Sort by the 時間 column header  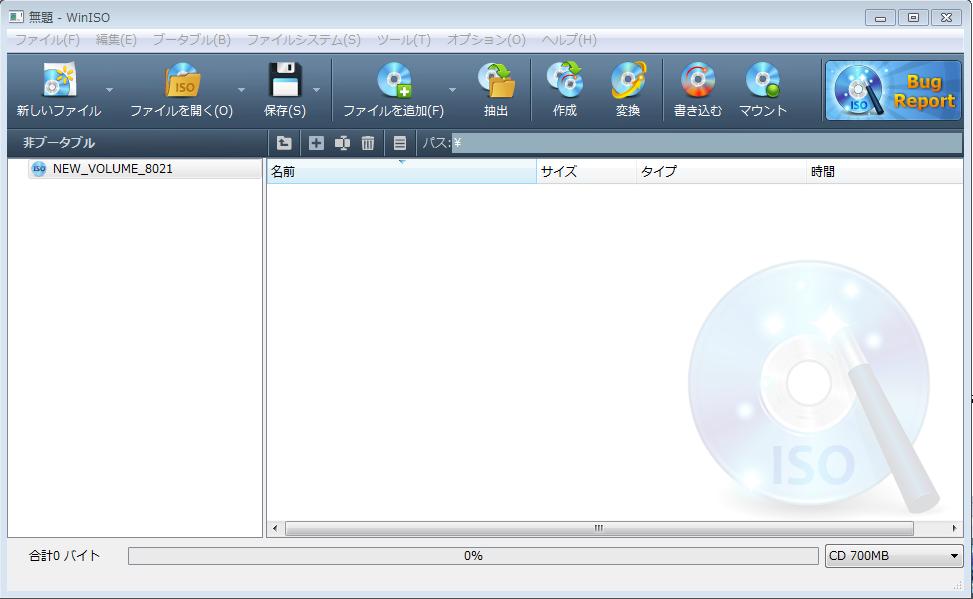884,171
